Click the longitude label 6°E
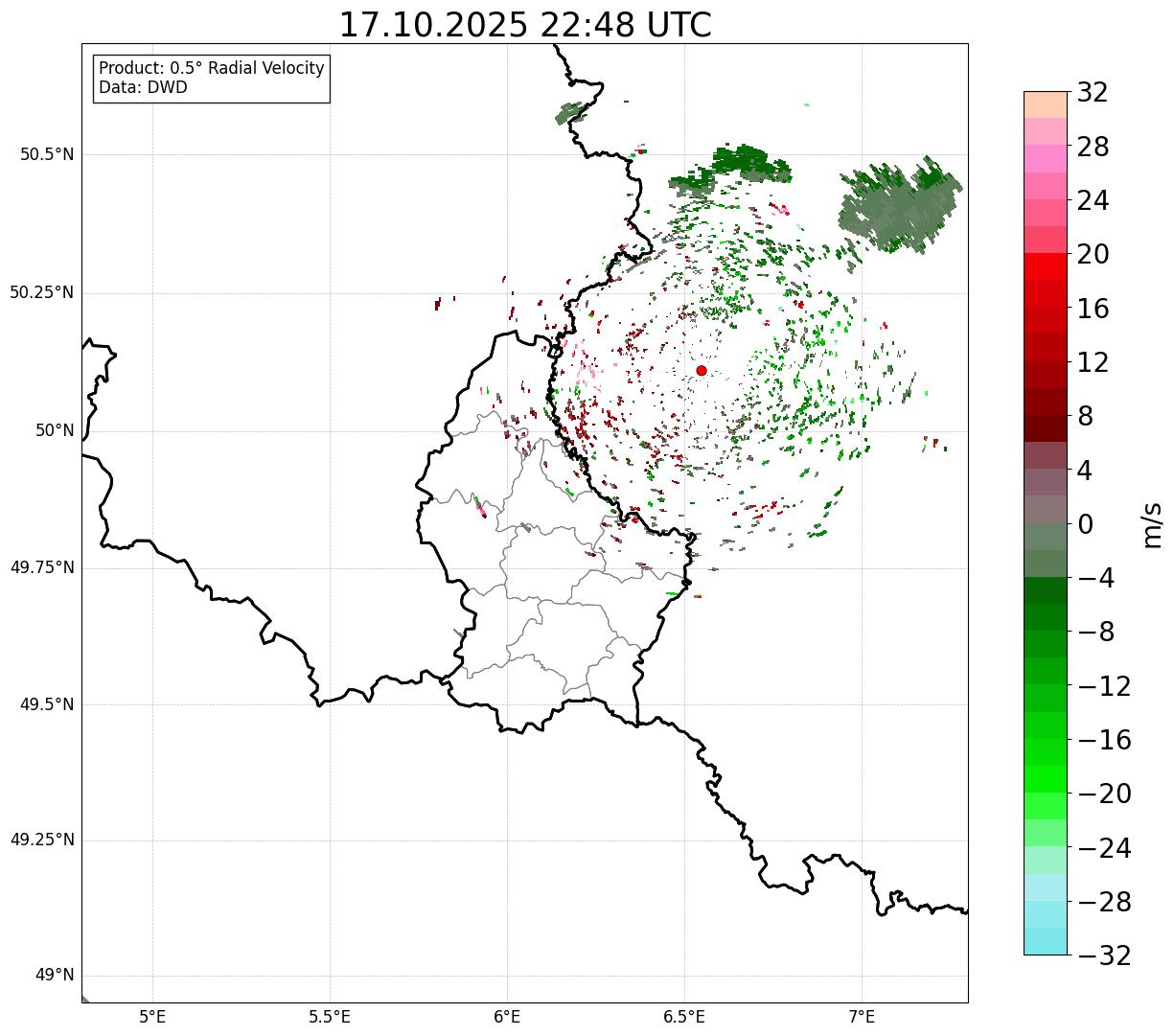This screenshot has height=1036, width=1174. pos(507,1016)
